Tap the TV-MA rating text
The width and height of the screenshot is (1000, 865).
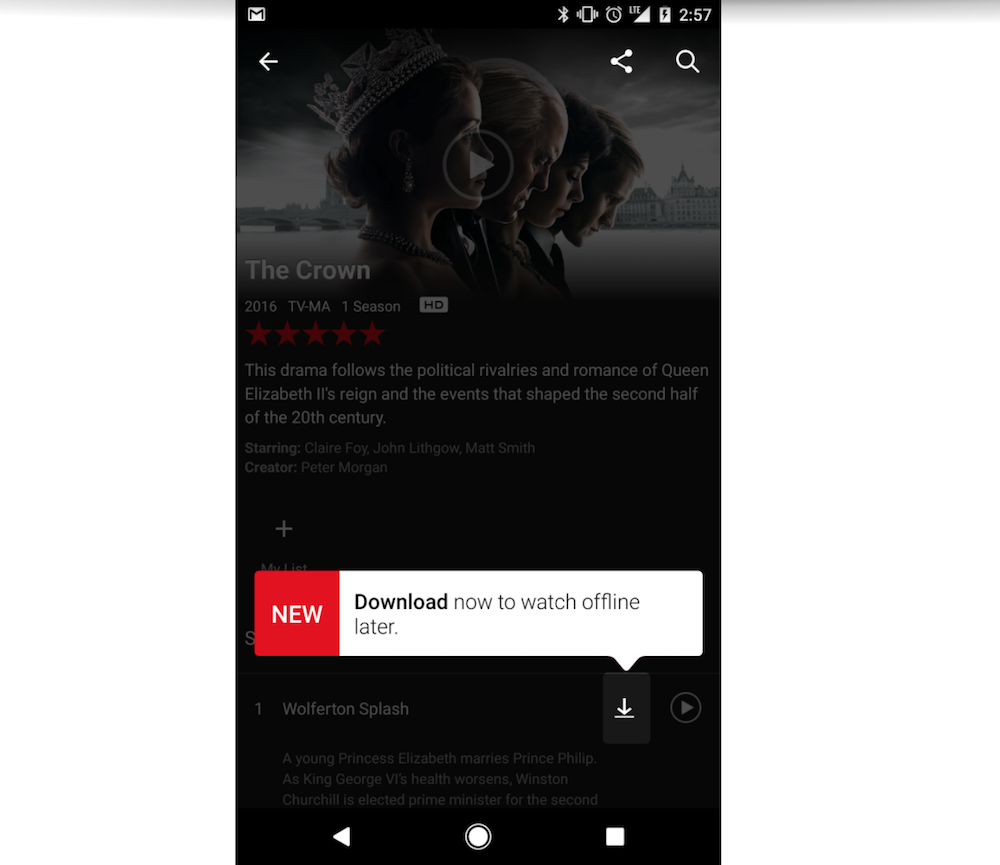pos(309,306)
